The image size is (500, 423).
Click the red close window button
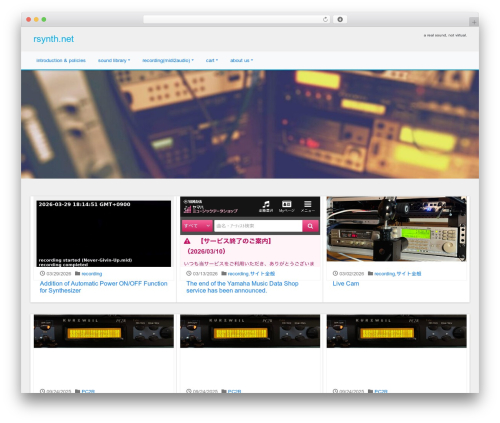coord(29,19)
